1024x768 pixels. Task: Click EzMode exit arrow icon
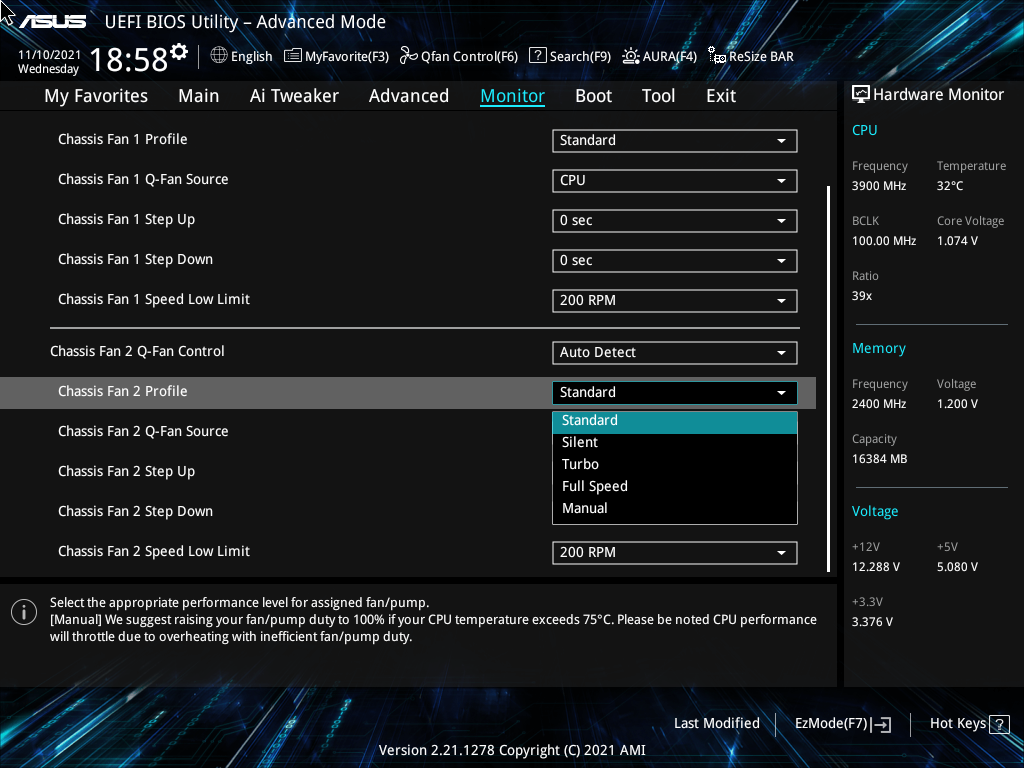click(882, 724)
